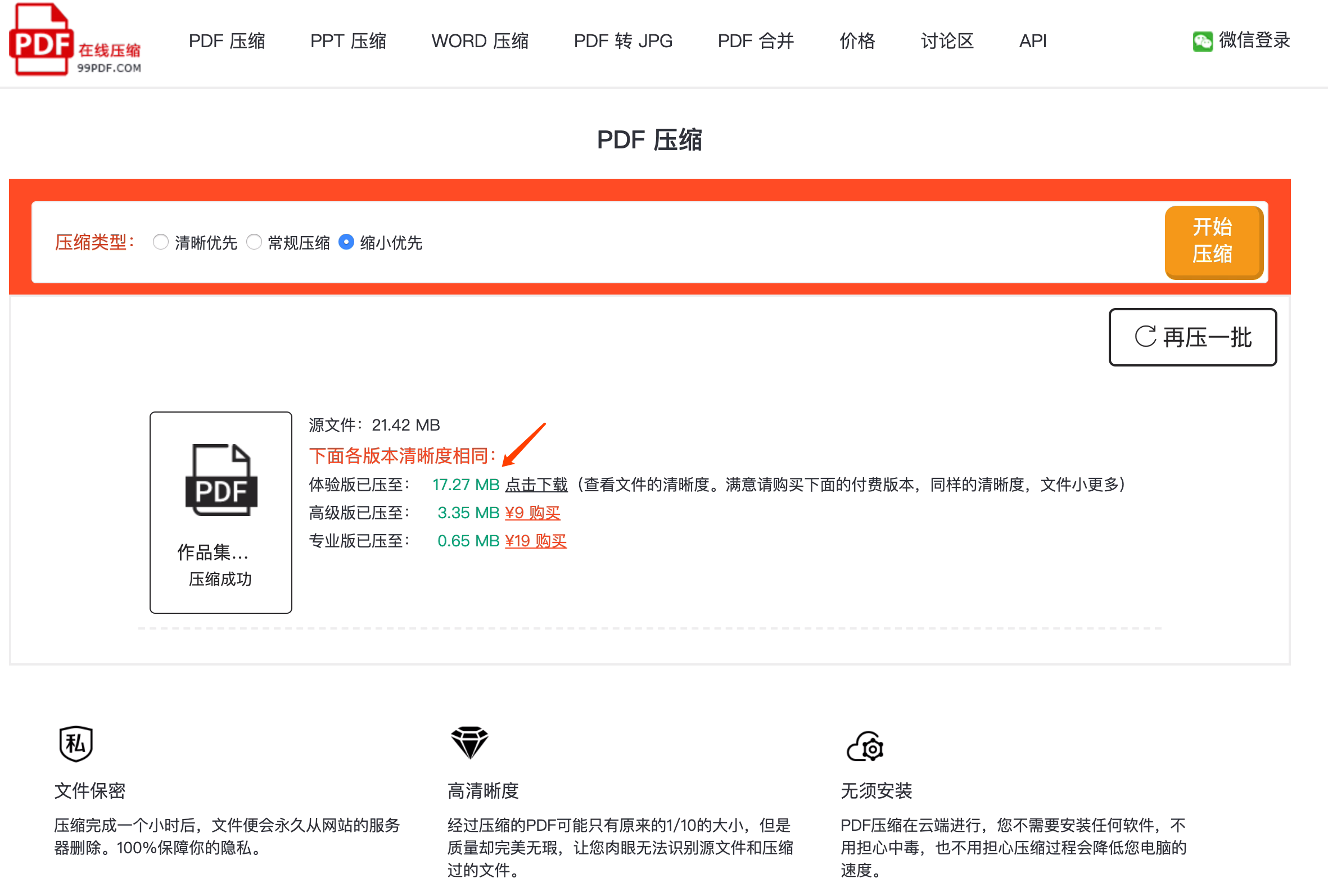This screenshot has width=1328, height=896.
Task: Click the refresh icon in 再压一批
Action: pyautogui.click(x=1145, y=337)
